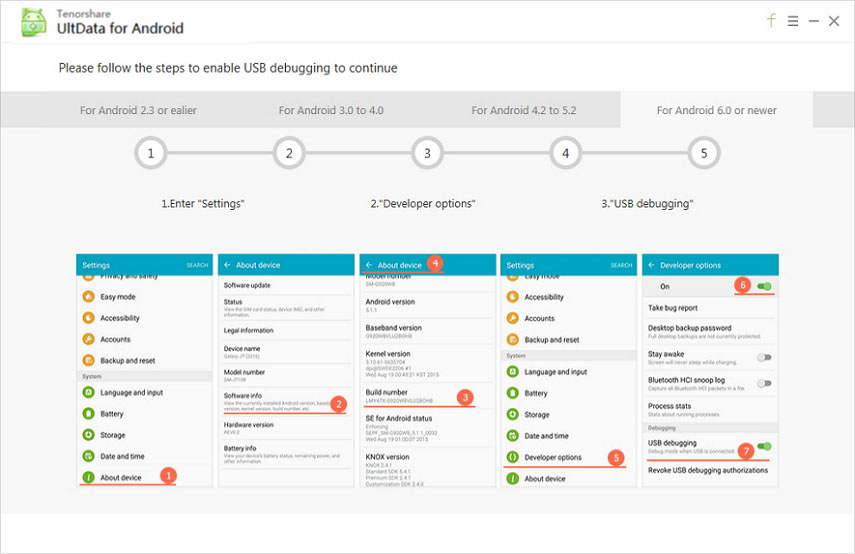Screen dimensions: 855x554
Task: Click the KNOX version row
Action: [428, 469]
